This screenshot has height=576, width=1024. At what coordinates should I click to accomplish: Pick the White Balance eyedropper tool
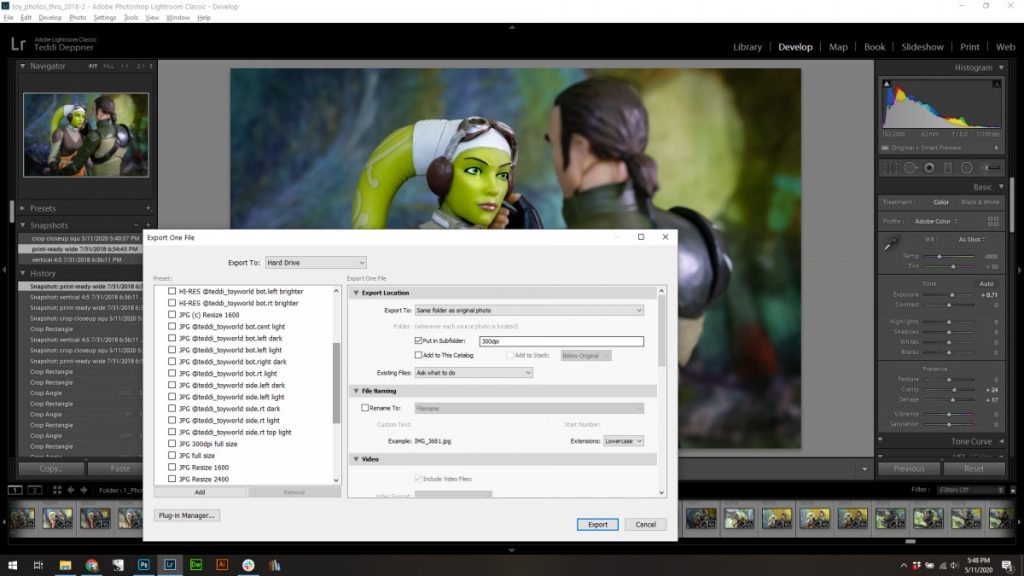[x=891, y=244]
